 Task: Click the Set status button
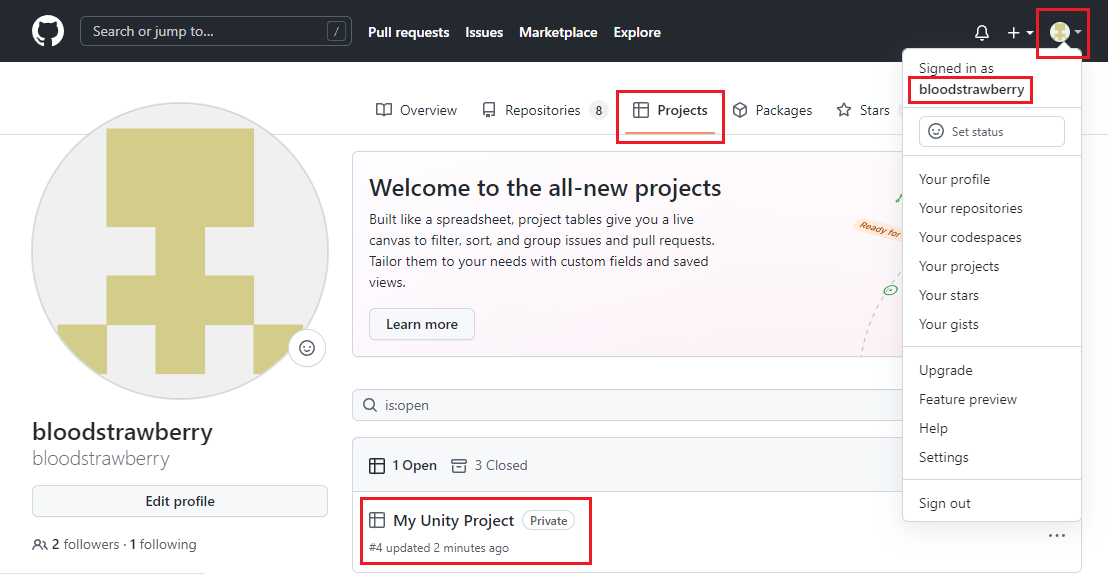(x=991, y=131)
